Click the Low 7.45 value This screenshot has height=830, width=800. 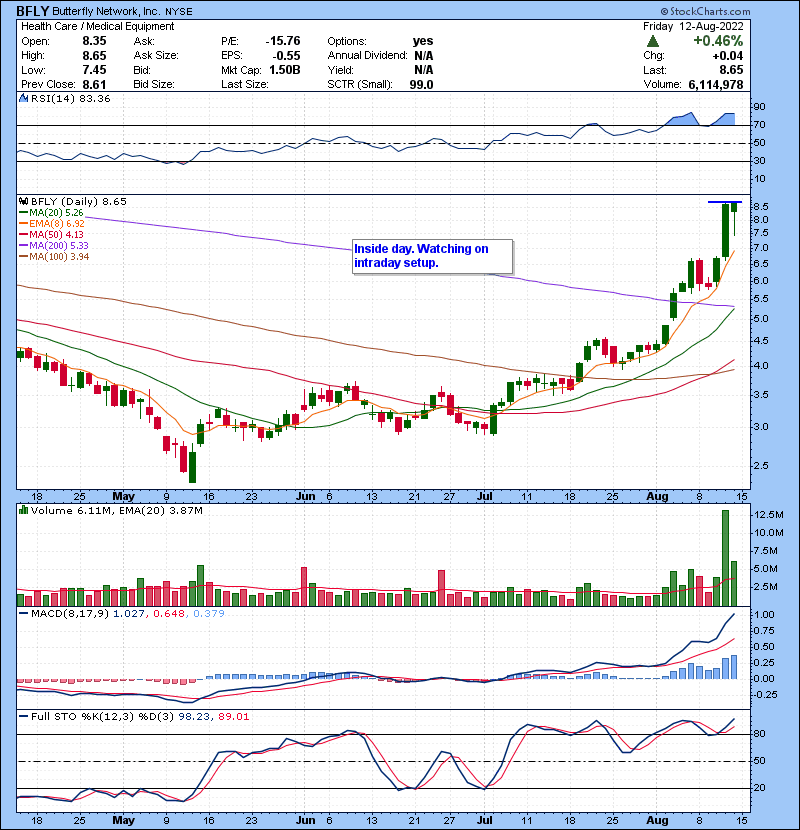[94, 70]
